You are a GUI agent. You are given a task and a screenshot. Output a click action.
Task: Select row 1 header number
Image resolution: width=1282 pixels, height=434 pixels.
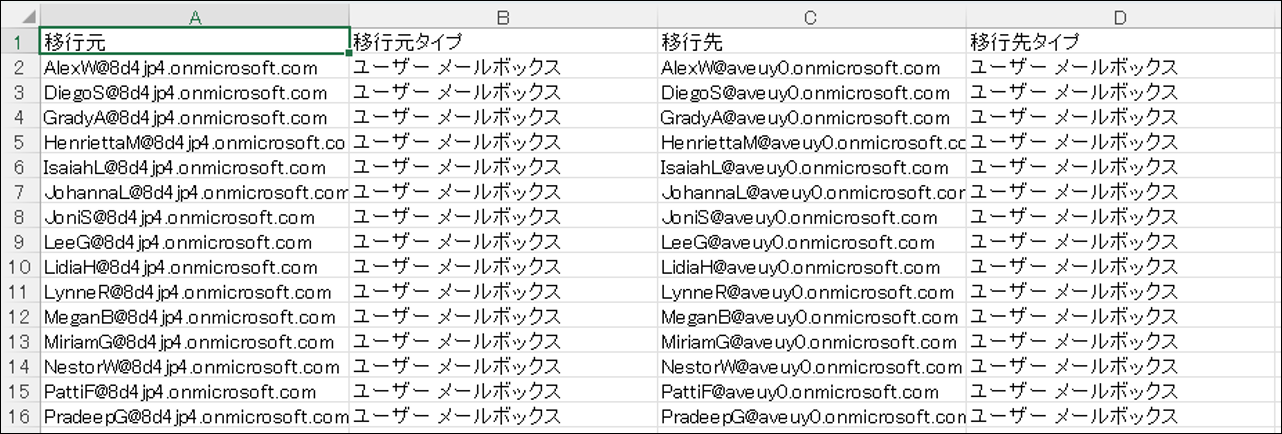(20, 43)
